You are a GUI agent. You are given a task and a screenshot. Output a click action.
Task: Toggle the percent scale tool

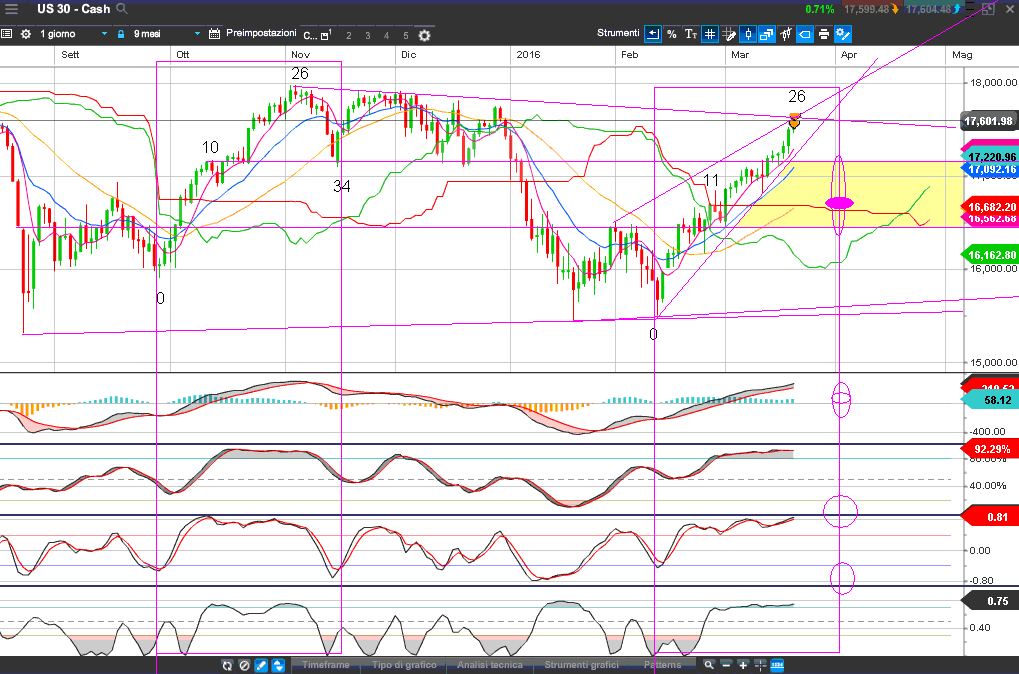click(671, 34)
